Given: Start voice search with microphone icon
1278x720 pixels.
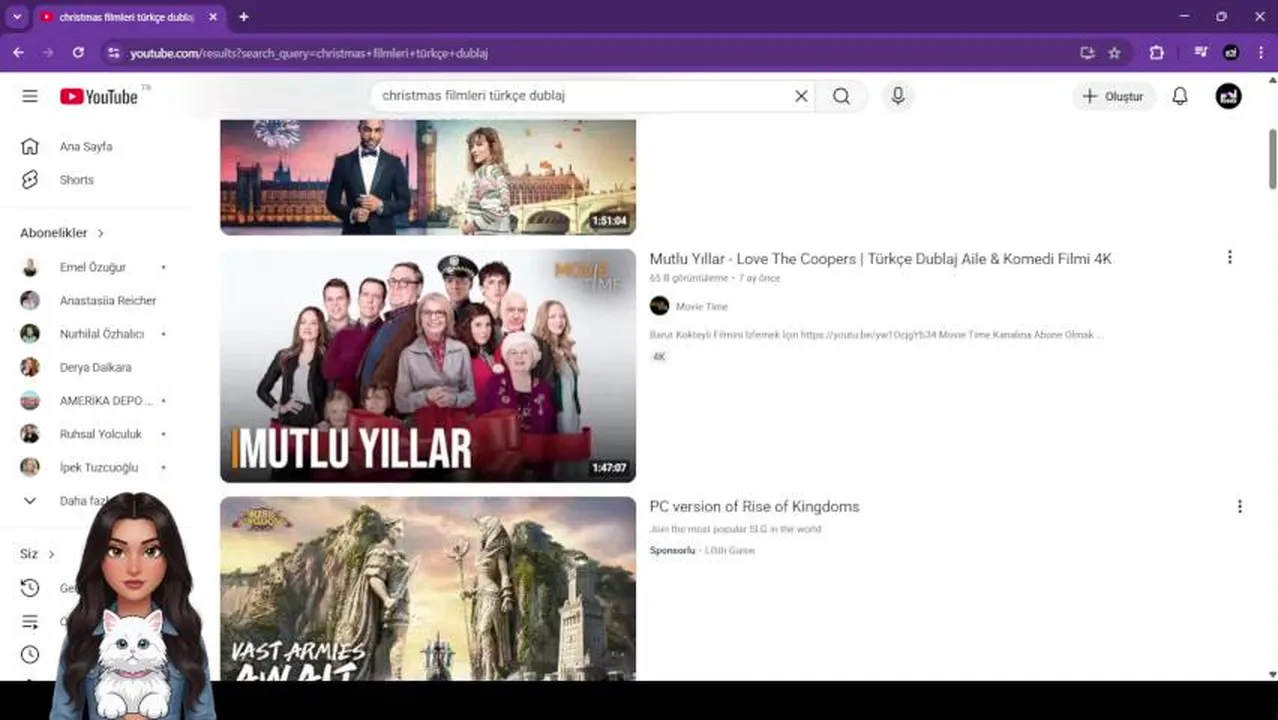Looking at the screenshot, I should click(898, 96).
